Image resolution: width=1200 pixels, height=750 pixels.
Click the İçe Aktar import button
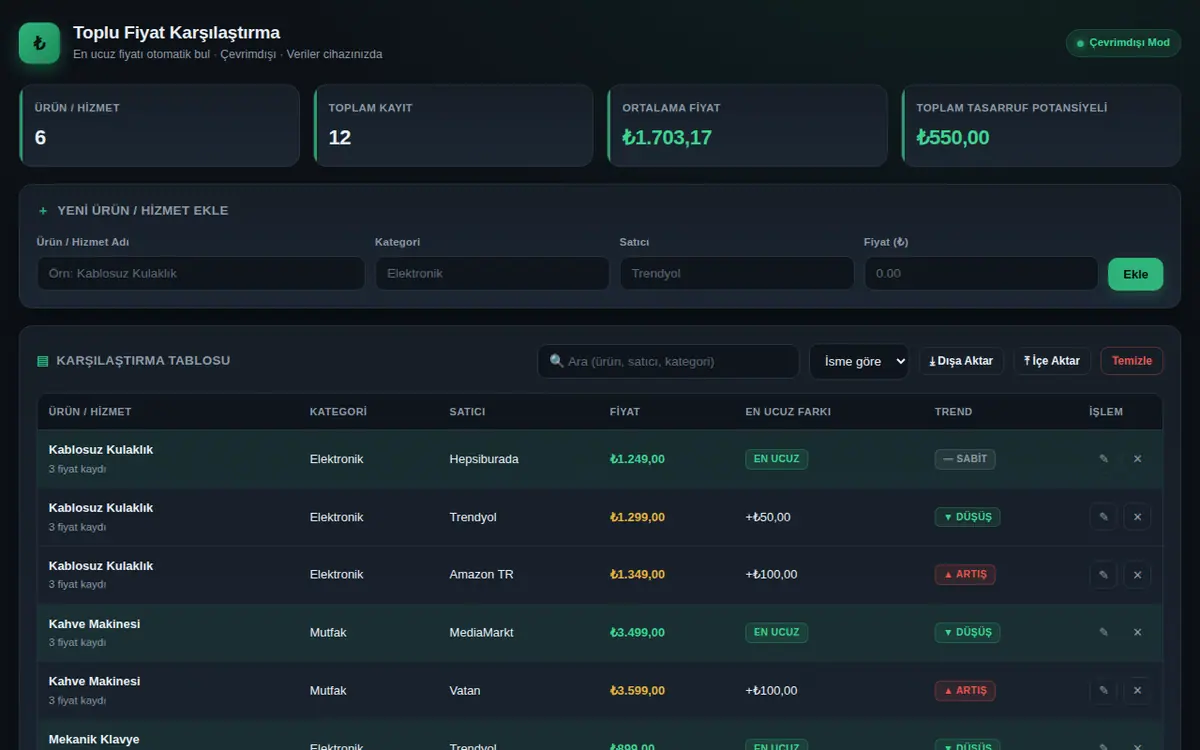click(x=1052, y=361)
